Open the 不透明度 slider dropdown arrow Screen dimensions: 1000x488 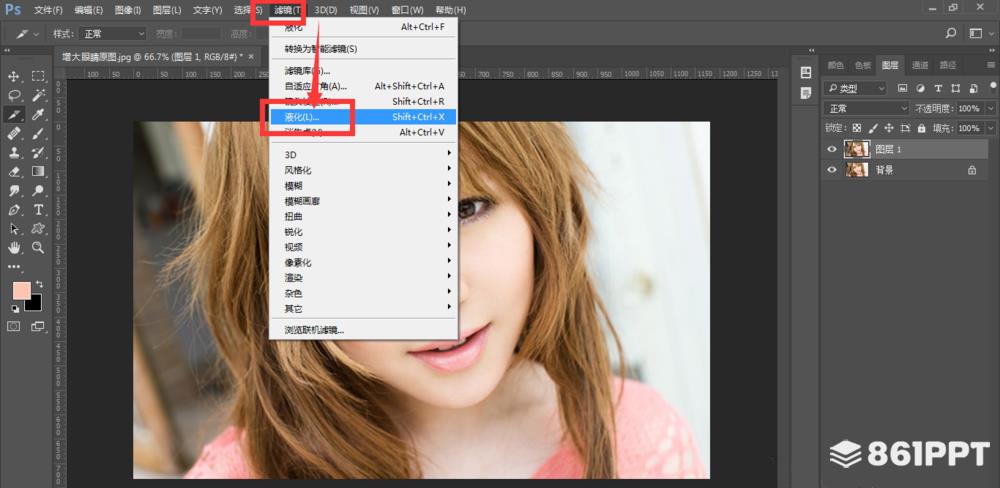[x=989, y=108]
